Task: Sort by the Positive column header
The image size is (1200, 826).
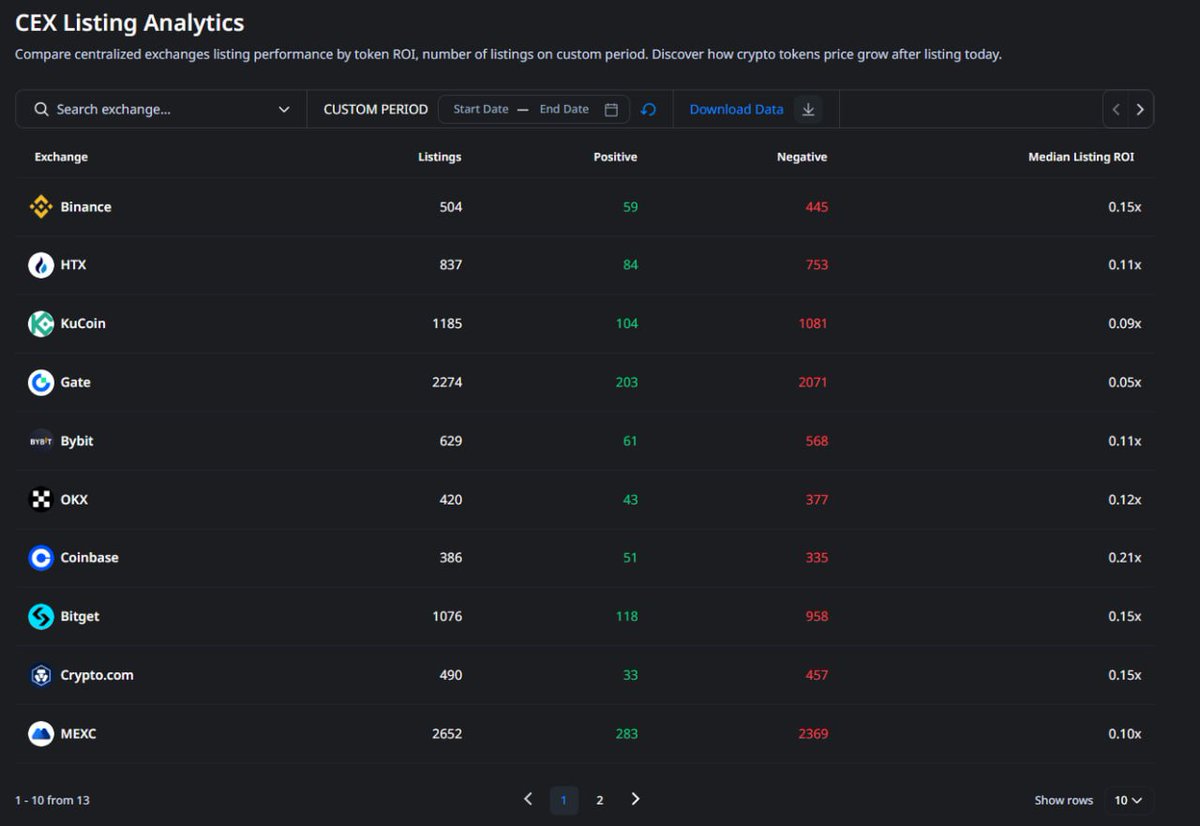Action: click(x=615, y=157)
